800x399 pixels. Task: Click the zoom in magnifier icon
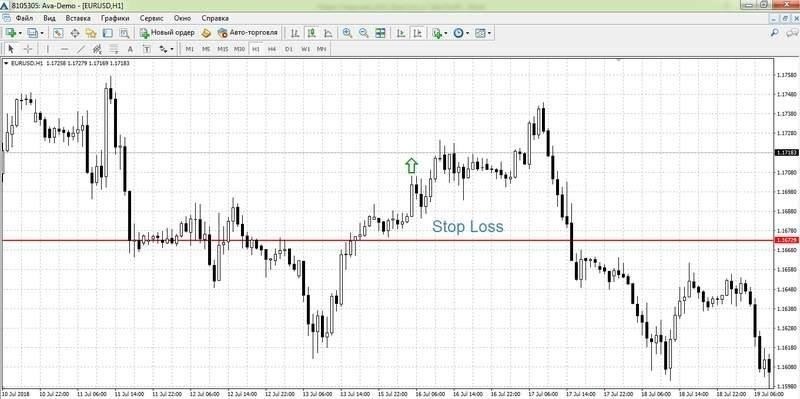click(x=347, y=33)
